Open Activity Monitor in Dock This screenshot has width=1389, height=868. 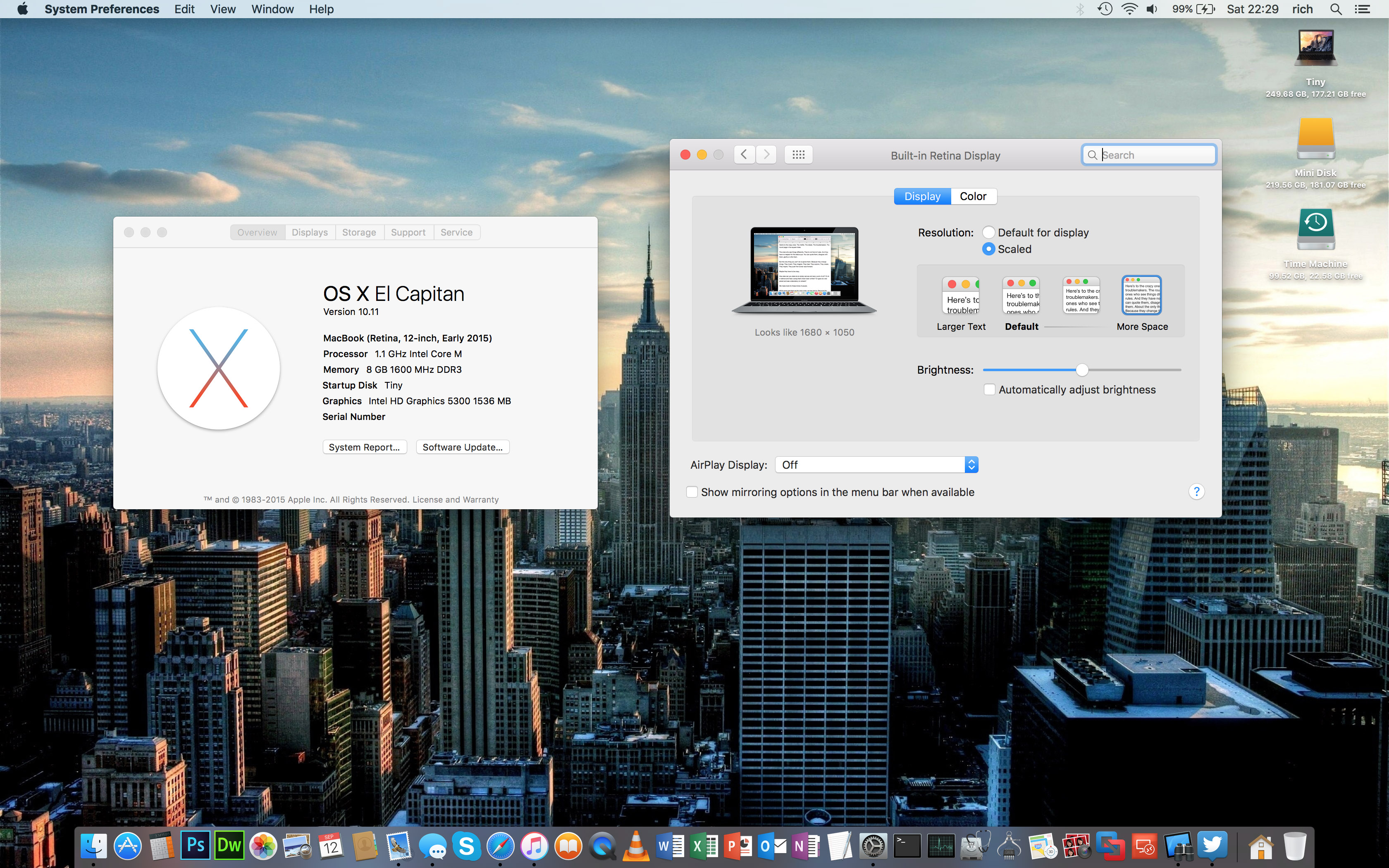coord(941,846)
